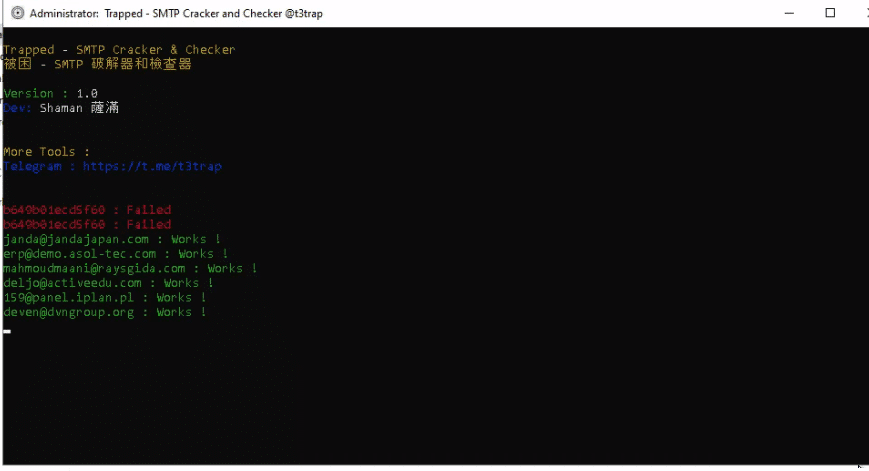Click the 'Dev: Shaman' line
This screenshot has height=471, width=869.
[x=61, y=107]
